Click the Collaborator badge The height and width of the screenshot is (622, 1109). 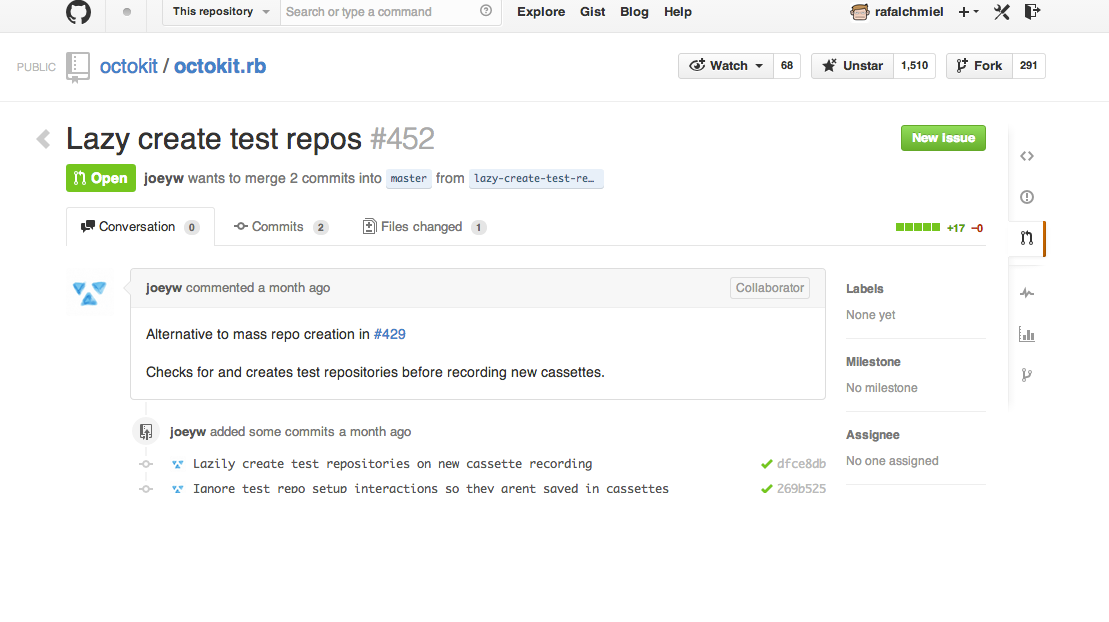pos(770,288)
